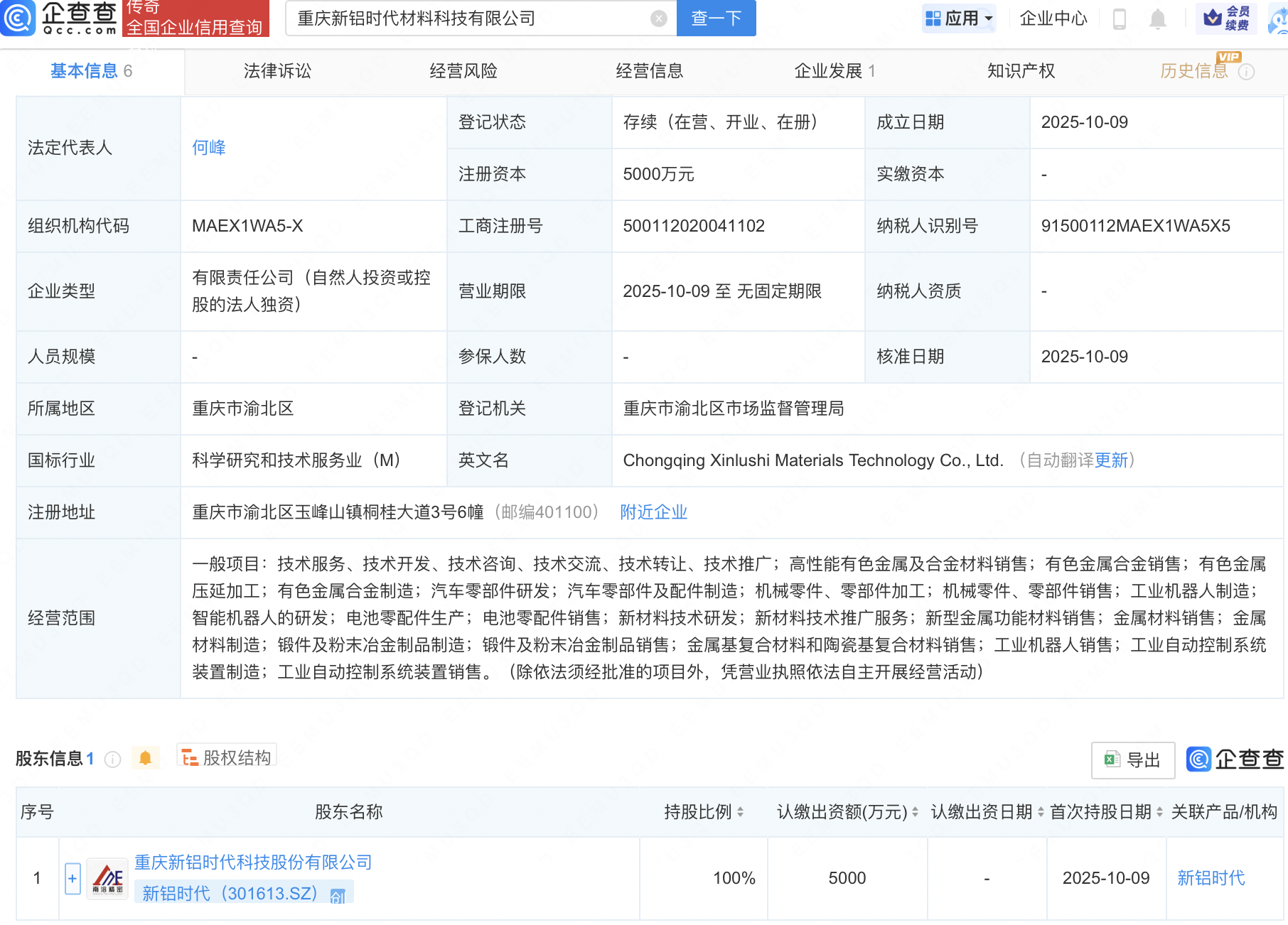Clear the search box with the X icon
Viewport: 1288px width, 925px height.
click(659, 18)
